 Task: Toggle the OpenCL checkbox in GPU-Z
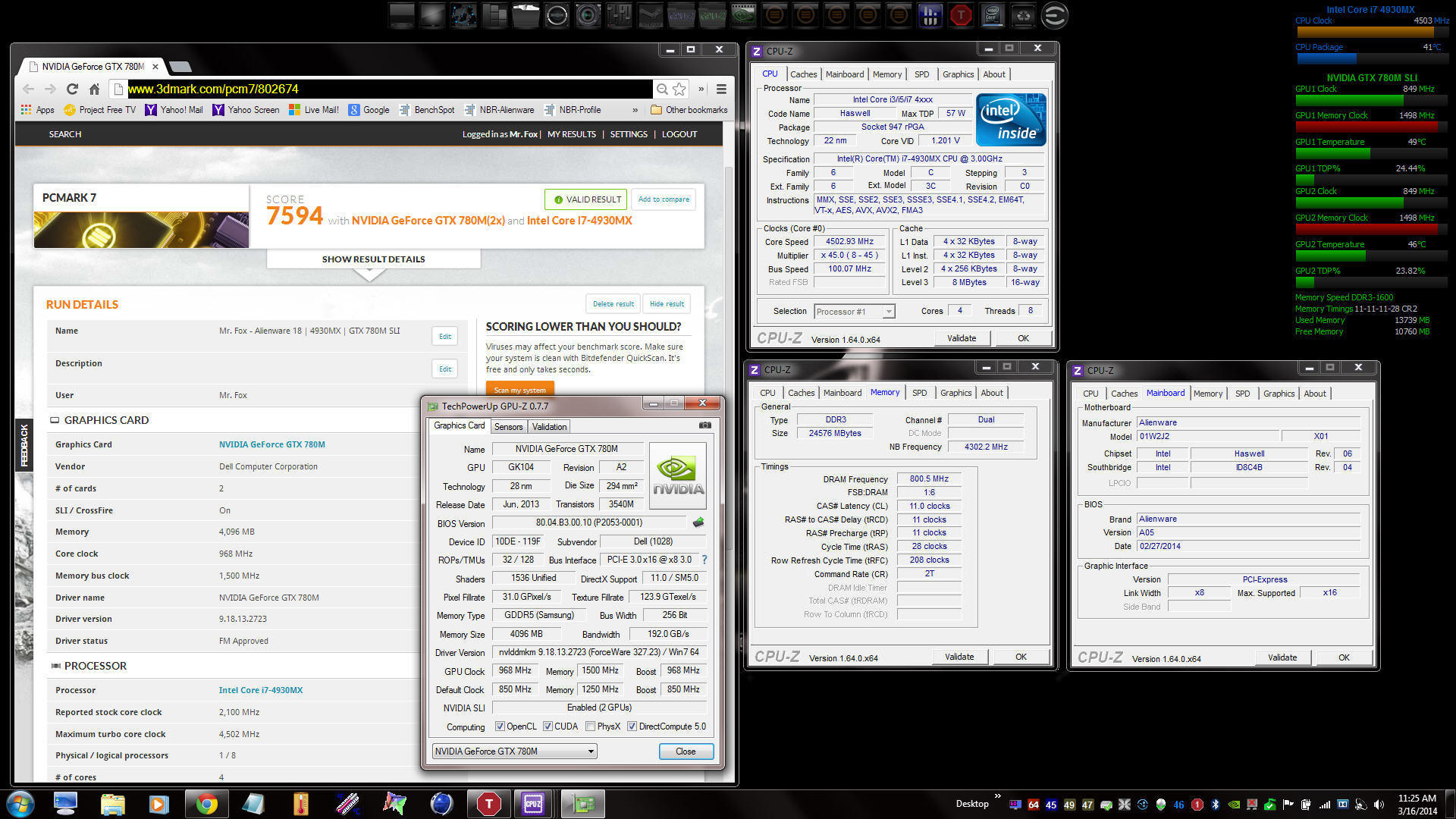[500, 726]
